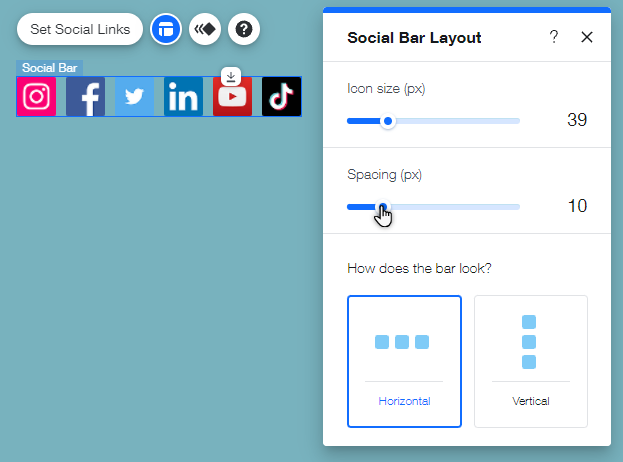Screen dimensions: 623x462
Task: Choose the Vertical bar layout
Action: coord(531,361)
